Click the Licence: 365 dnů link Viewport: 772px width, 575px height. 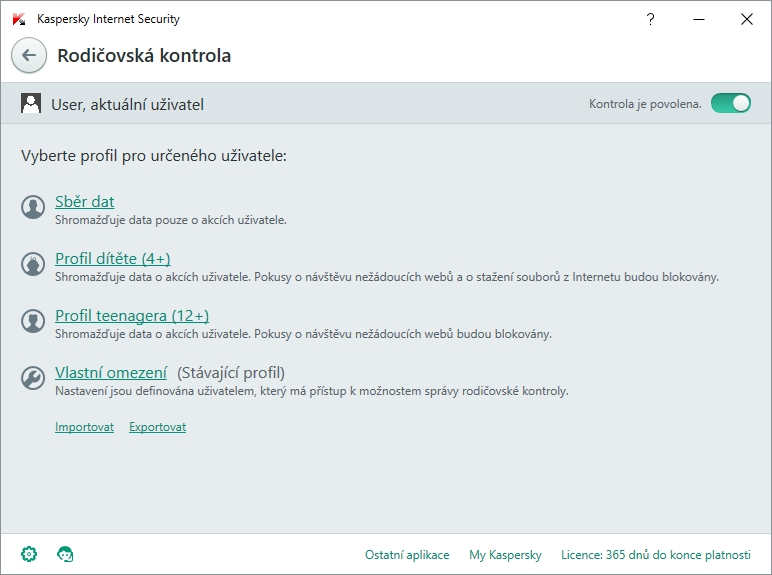click(656, 555)
